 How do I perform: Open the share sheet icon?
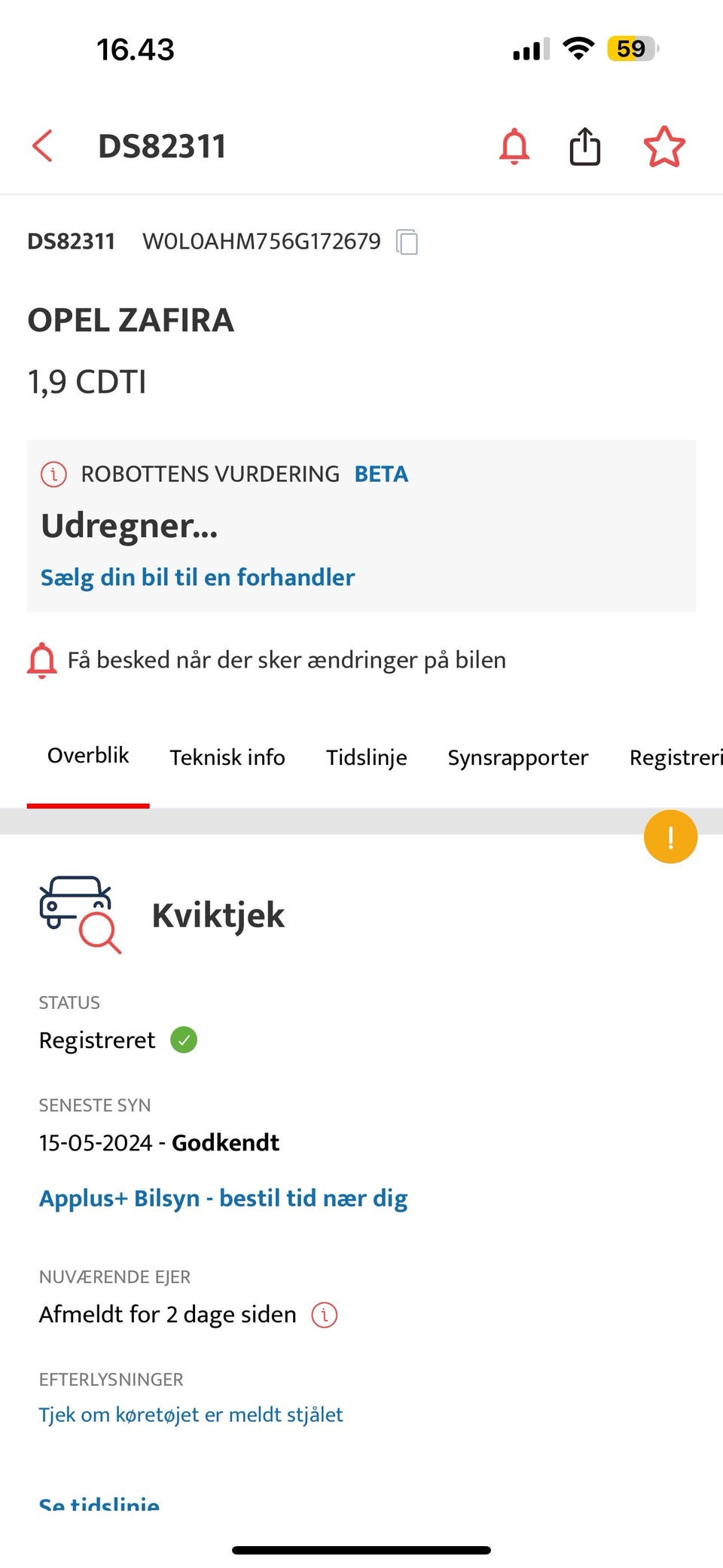pyautogui.click(x=584, y=145)
